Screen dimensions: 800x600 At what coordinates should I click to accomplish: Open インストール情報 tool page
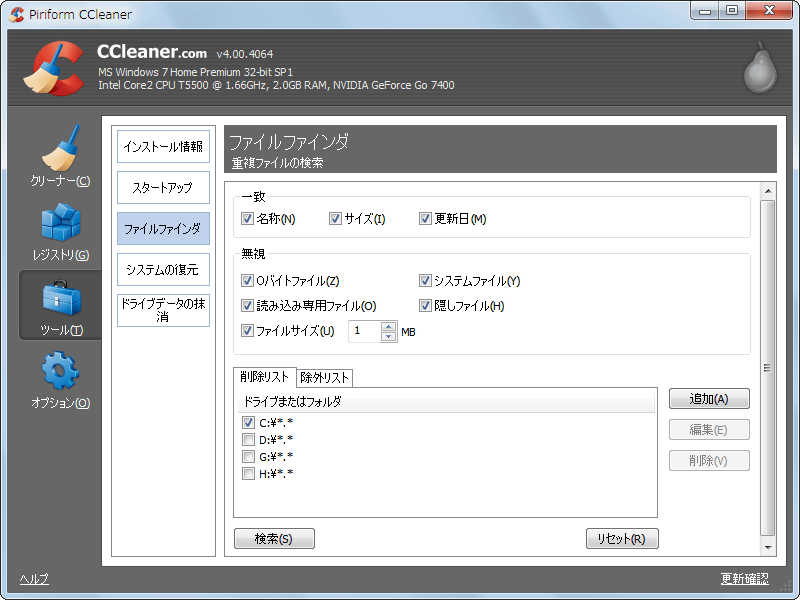163,146
